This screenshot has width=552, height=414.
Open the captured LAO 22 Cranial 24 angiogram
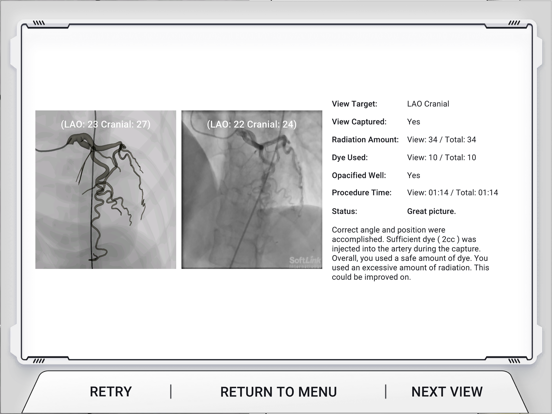point(252,190)
